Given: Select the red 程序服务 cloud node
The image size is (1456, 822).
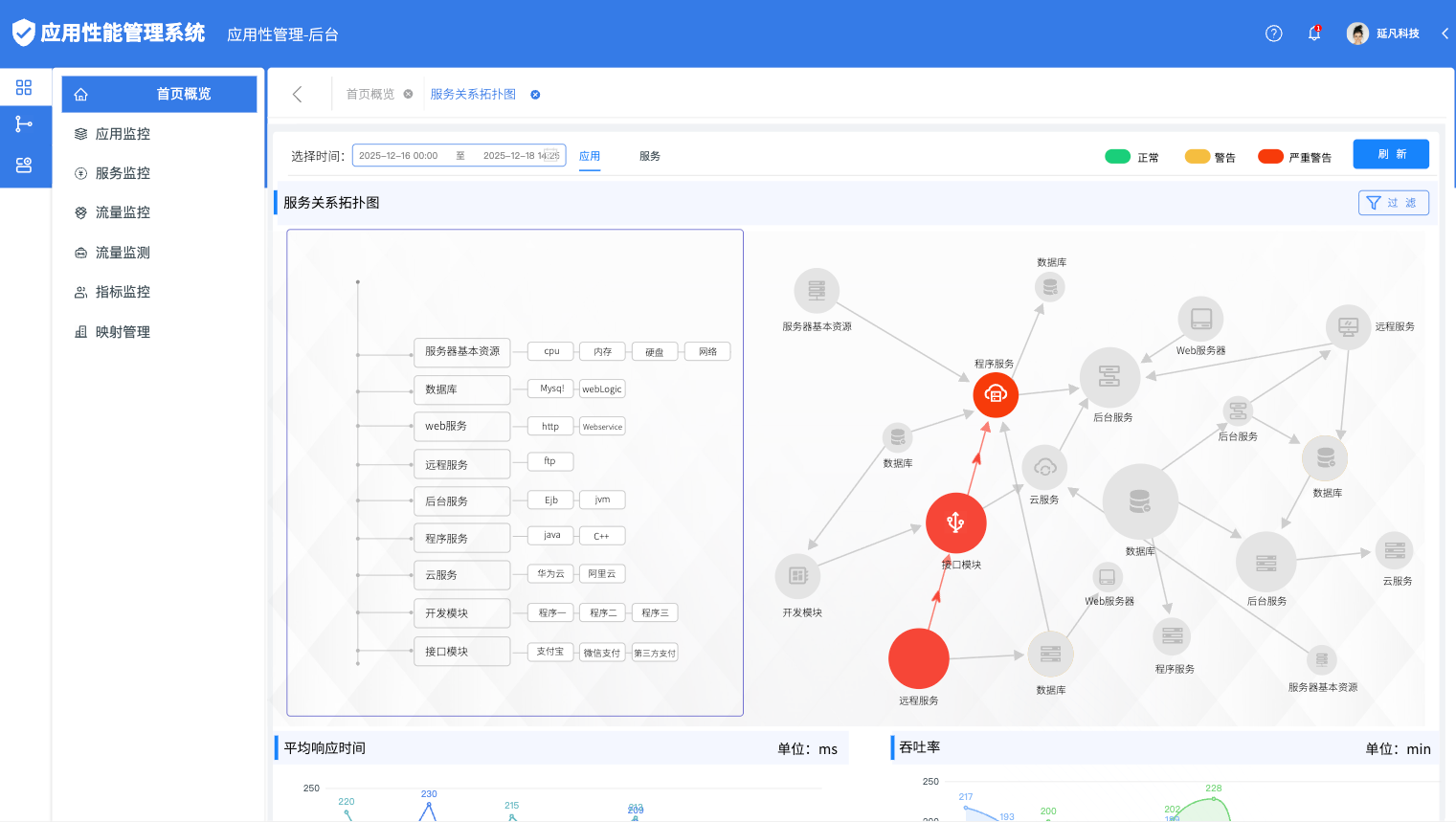Looking at the screenshot, I should 996,394.
